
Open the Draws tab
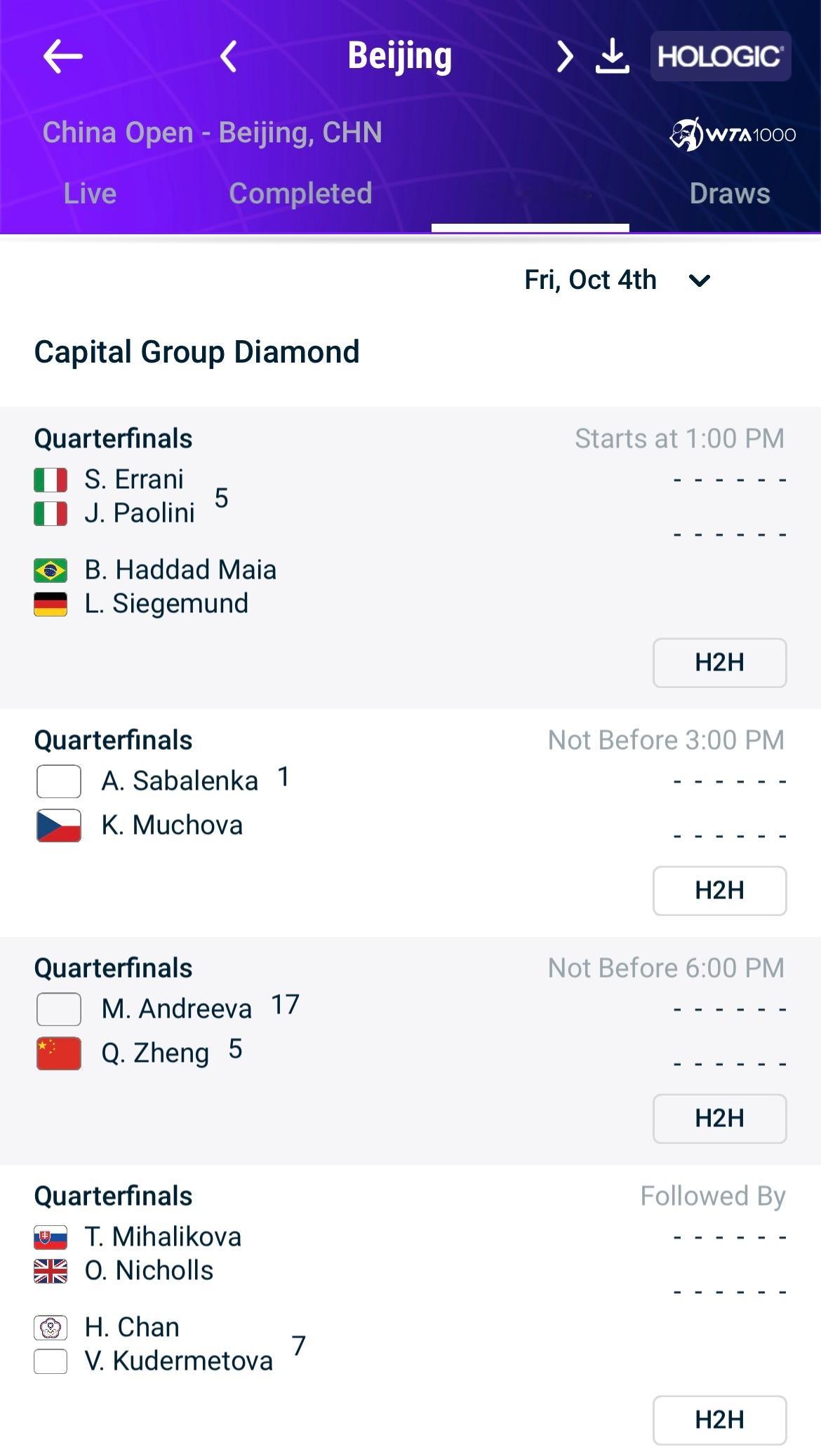point(729,194)
